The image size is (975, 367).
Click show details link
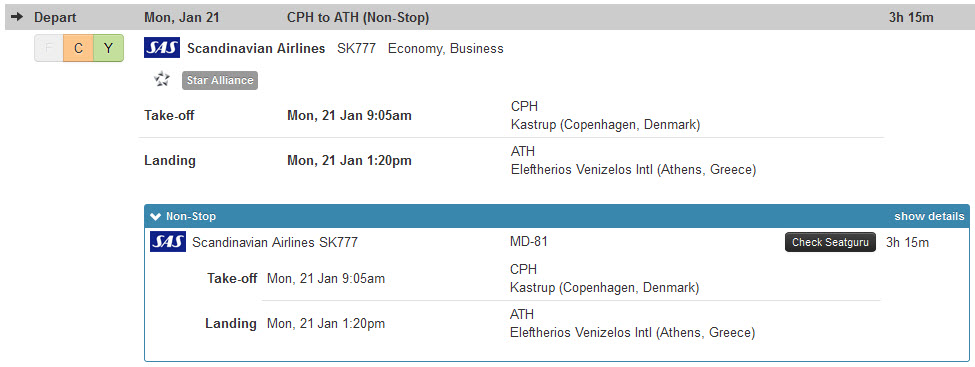pos(929,216)
